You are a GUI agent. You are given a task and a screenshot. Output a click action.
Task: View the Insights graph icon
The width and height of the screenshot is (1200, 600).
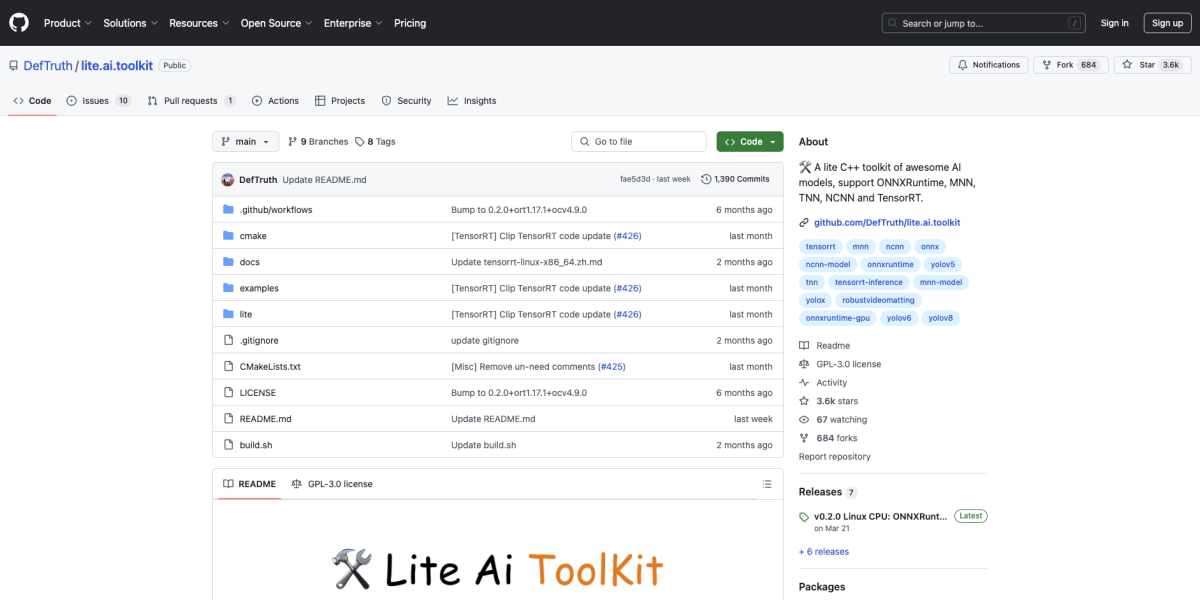[452, 100]
